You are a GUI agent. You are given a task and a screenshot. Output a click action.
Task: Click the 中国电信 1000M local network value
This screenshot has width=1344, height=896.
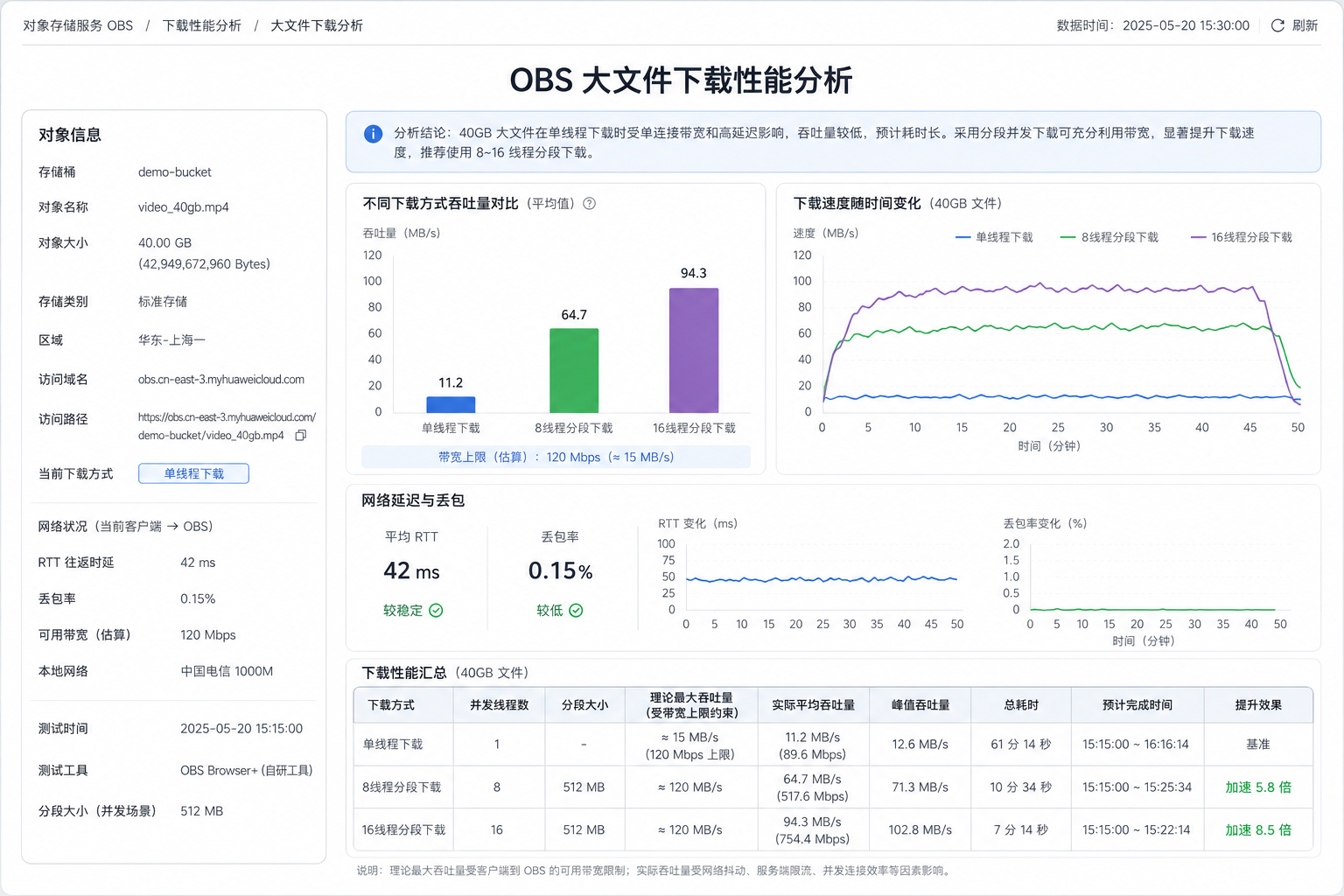(227, 671)
